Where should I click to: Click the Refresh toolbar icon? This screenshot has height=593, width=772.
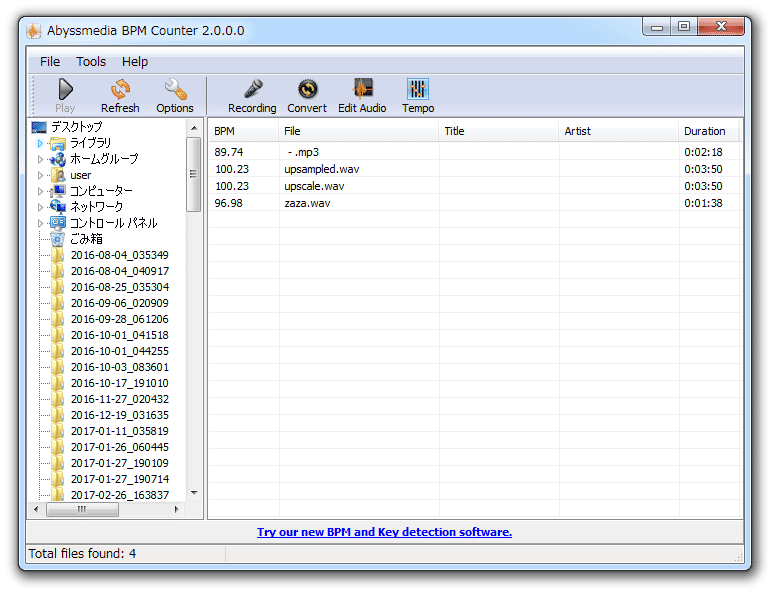coord(120,90)
